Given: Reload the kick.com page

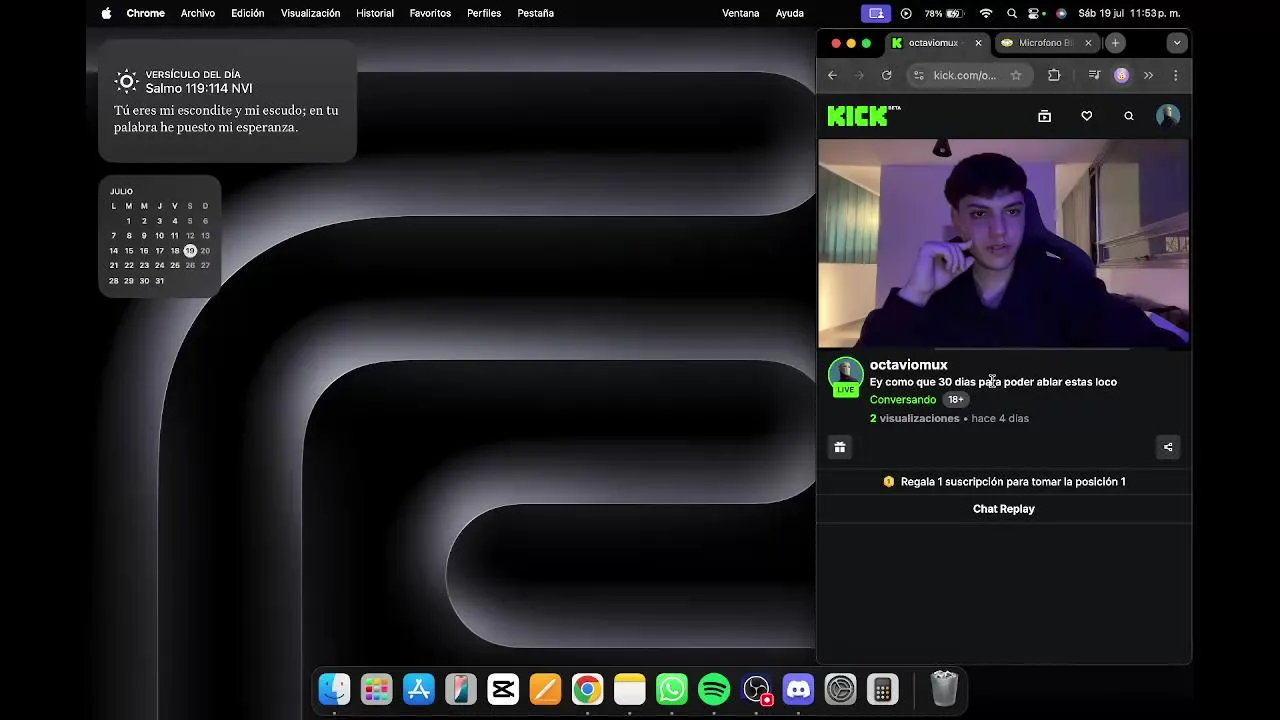Looking at the screenshot, I should pyautogui.click(x=886, y=75).
